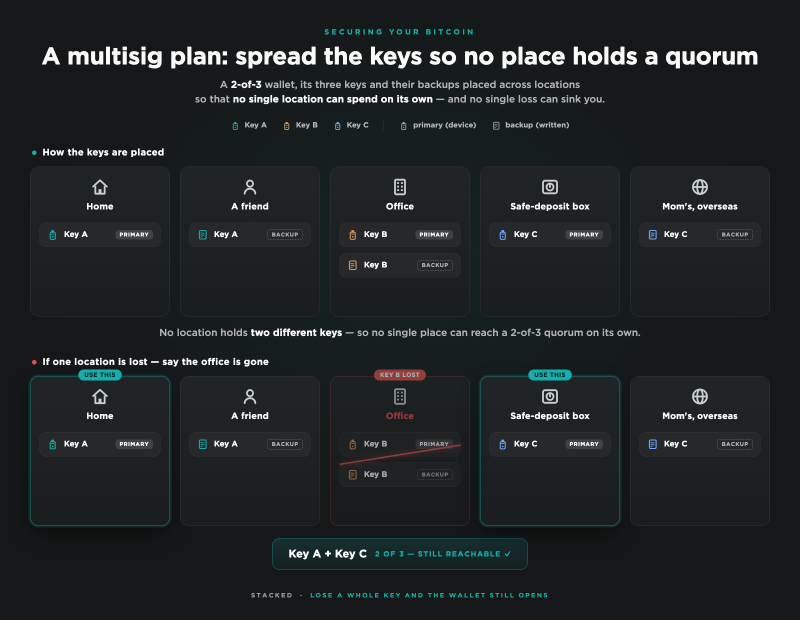Click the Office building icon in top row
The height and width of the screenshot is (620, 800).
coord(399,187)
